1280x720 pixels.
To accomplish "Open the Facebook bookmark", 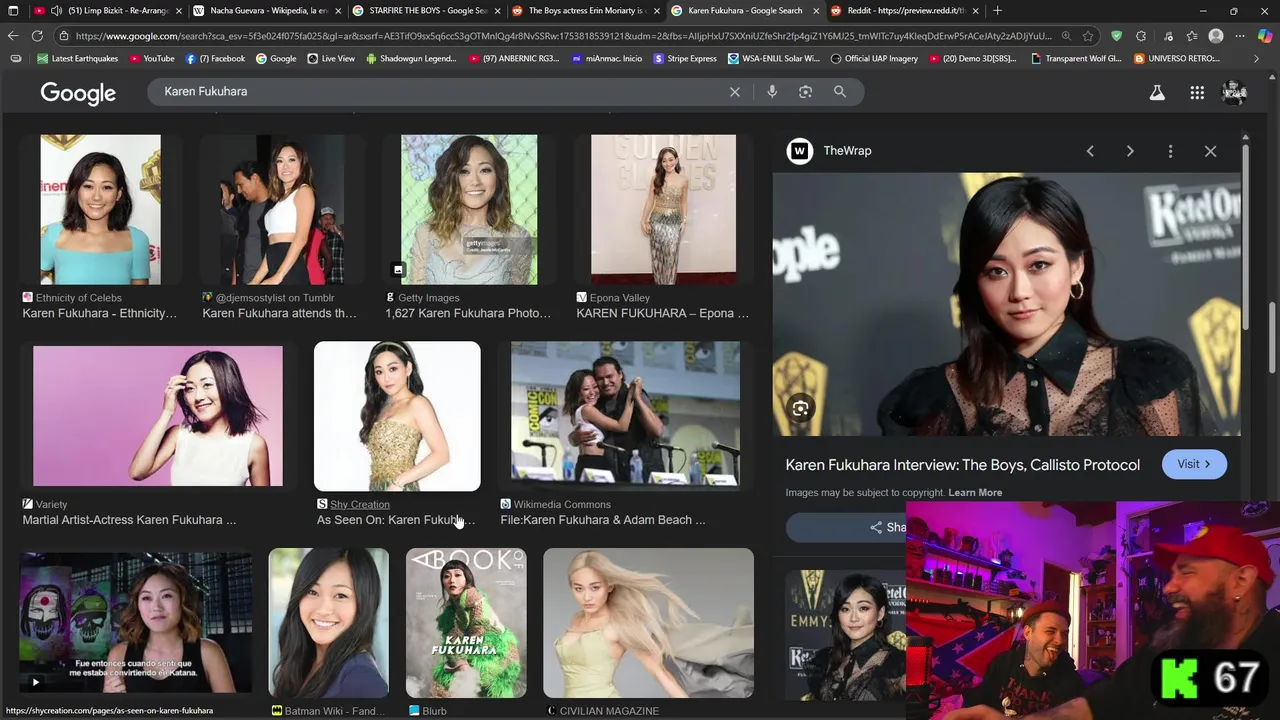I will point(215,59).
